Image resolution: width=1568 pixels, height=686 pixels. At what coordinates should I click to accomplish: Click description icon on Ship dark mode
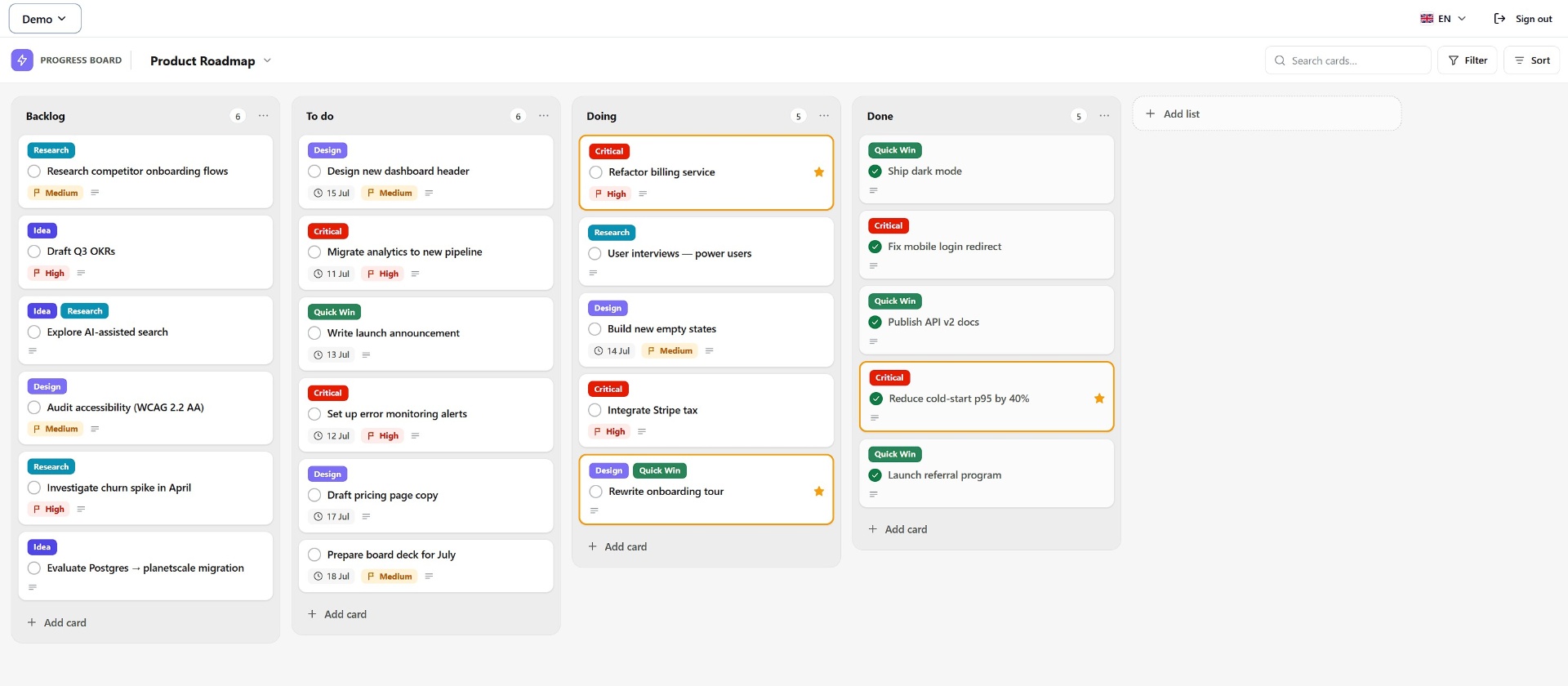coord(873,190)
